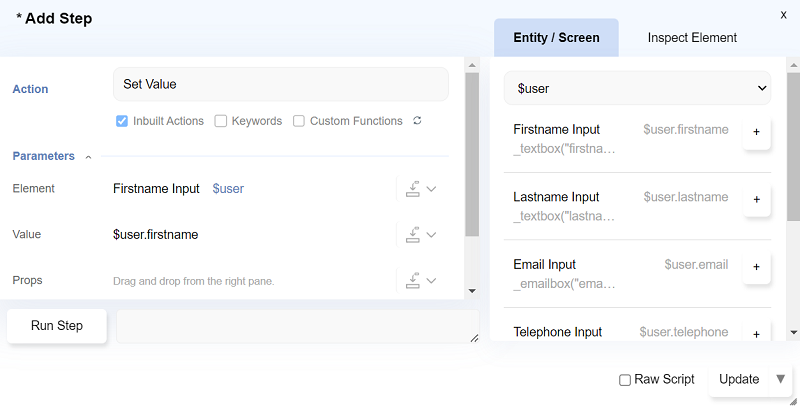Viewport: 800px width, 409px height.
Task: Add Telephone Input with its plus icon
Action: pos(756,334)
